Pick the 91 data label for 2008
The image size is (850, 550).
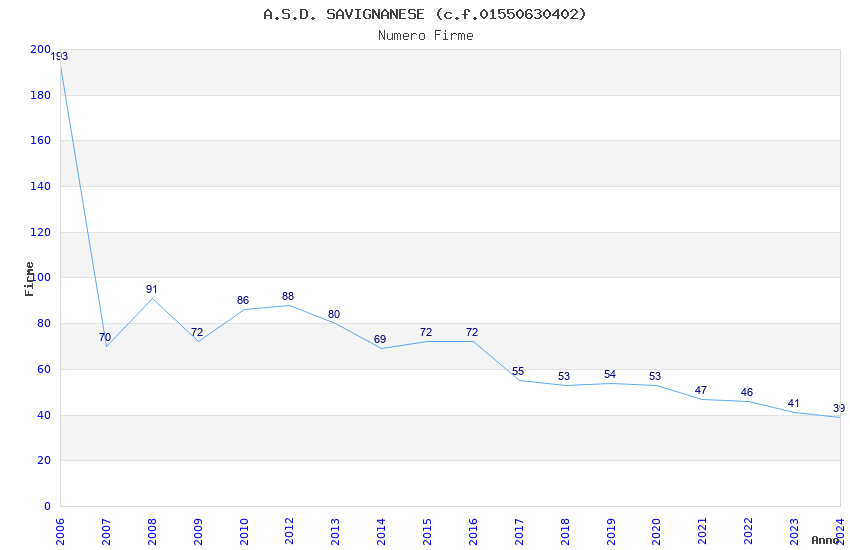(151, 289)
